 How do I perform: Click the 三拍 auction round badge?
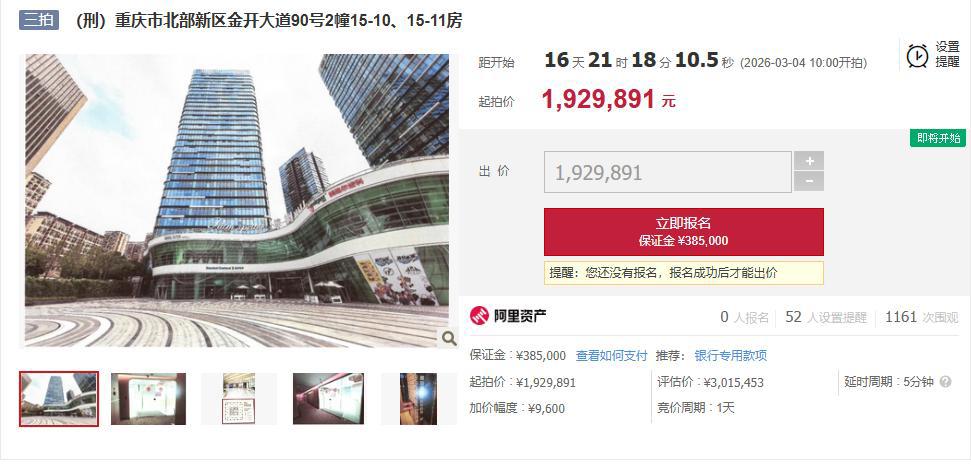39,20
